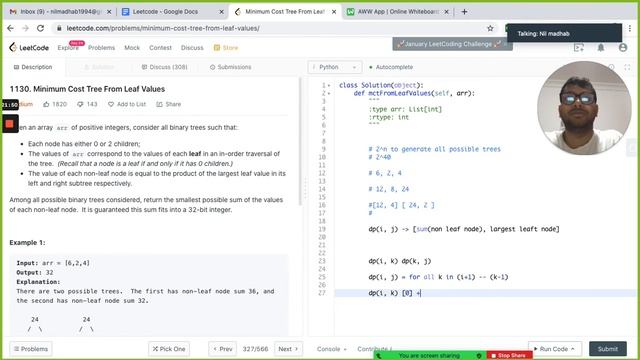Close the AWW App whiteboard tab
The width and height of the screenshot is (640, 360).
click(x=447, y=12)
